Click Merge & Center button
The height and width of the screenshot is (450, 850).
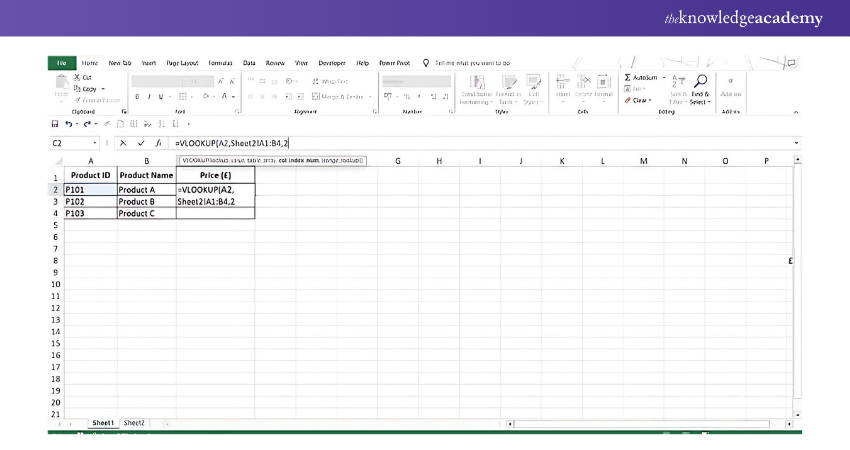coord(340,97)
